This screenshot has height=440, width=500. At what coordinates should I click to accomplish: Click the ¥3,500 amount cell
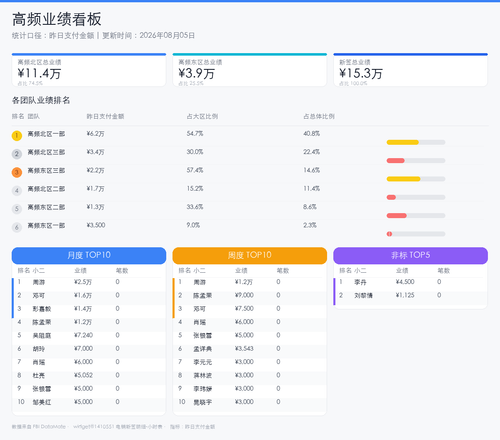click(96, 225)
